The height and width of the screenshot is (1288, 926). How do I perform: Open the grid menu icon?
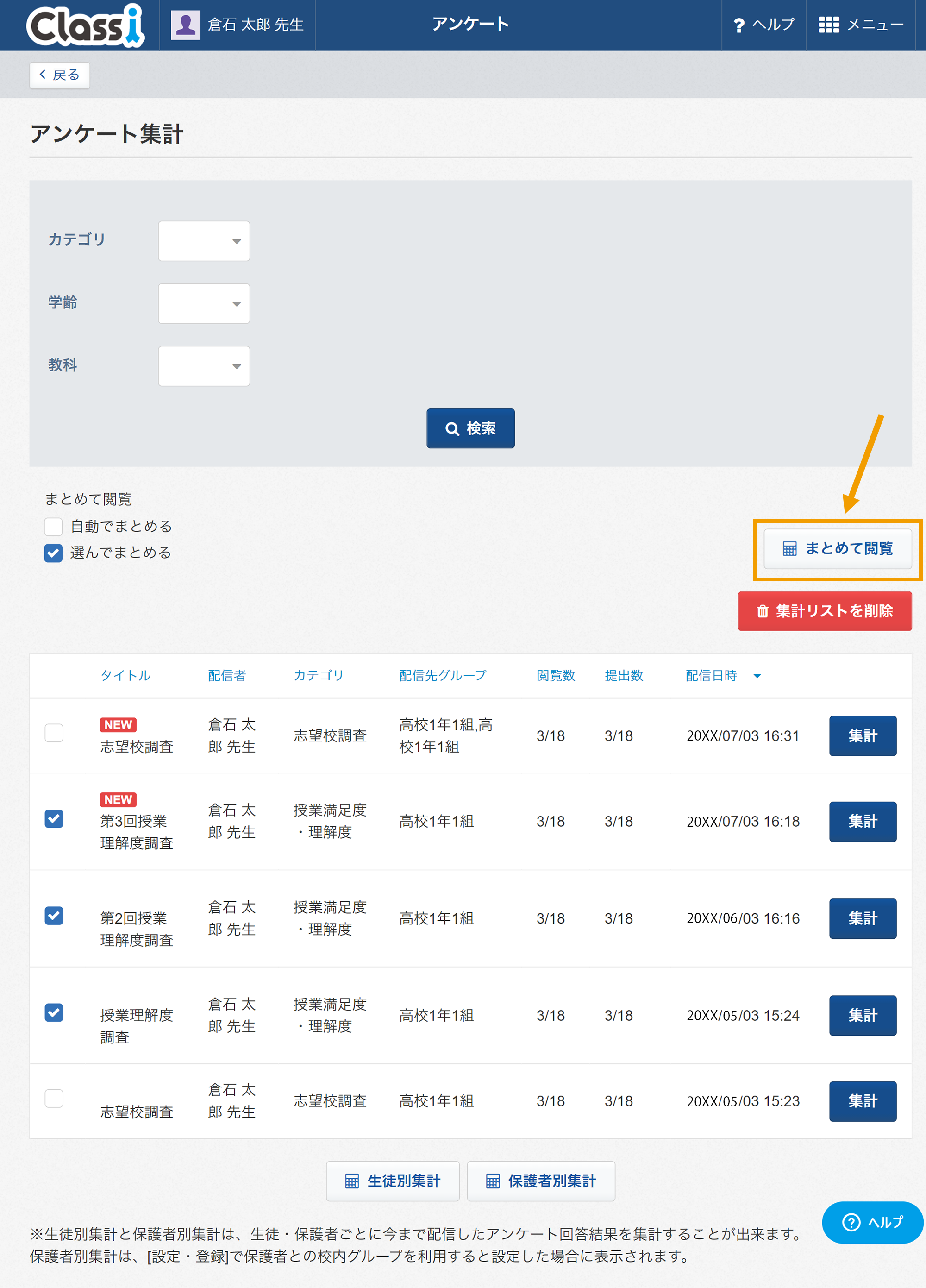[828, 25]
